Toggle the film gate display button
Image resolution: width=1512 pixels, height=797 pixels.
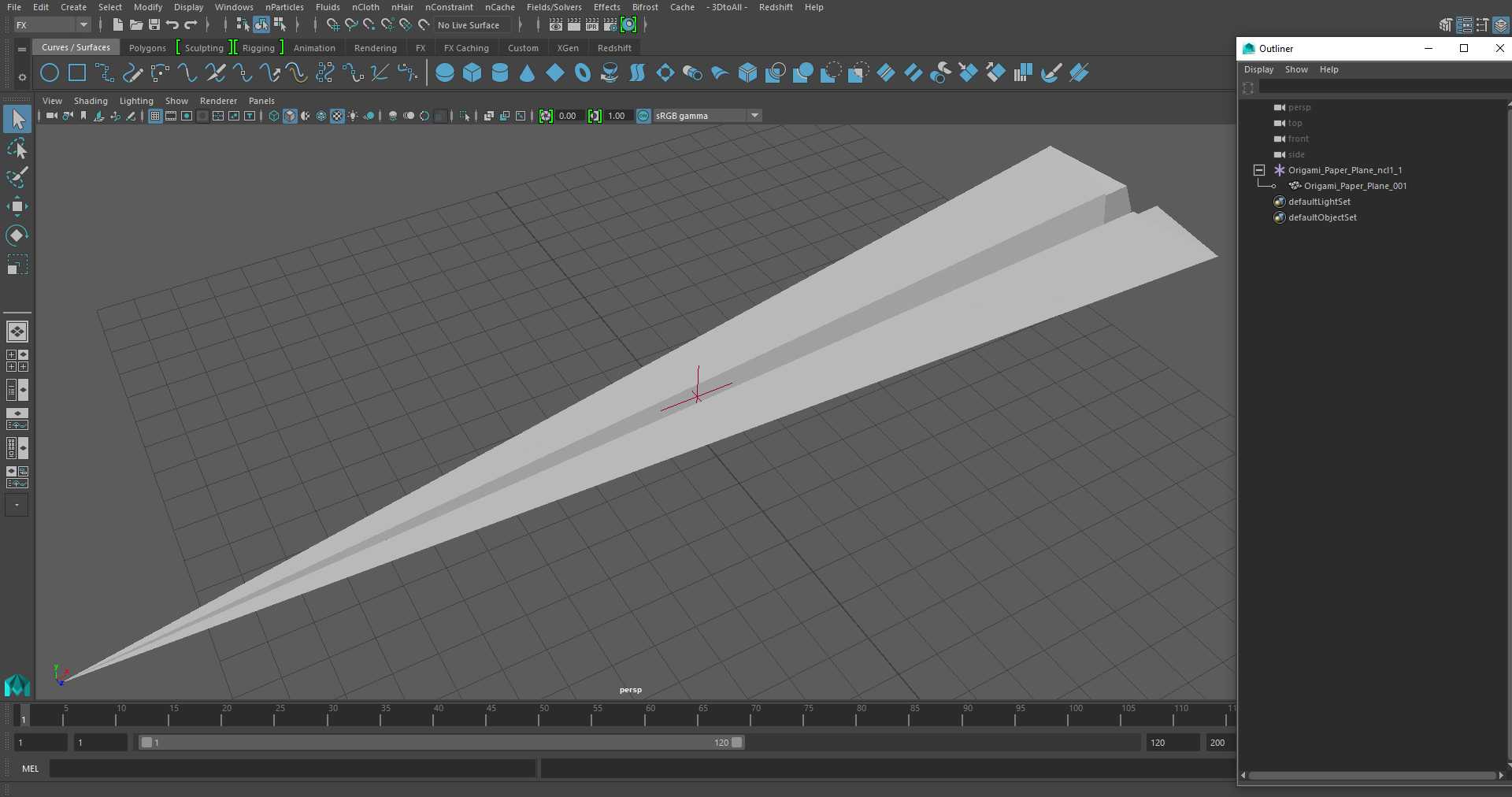171,116
